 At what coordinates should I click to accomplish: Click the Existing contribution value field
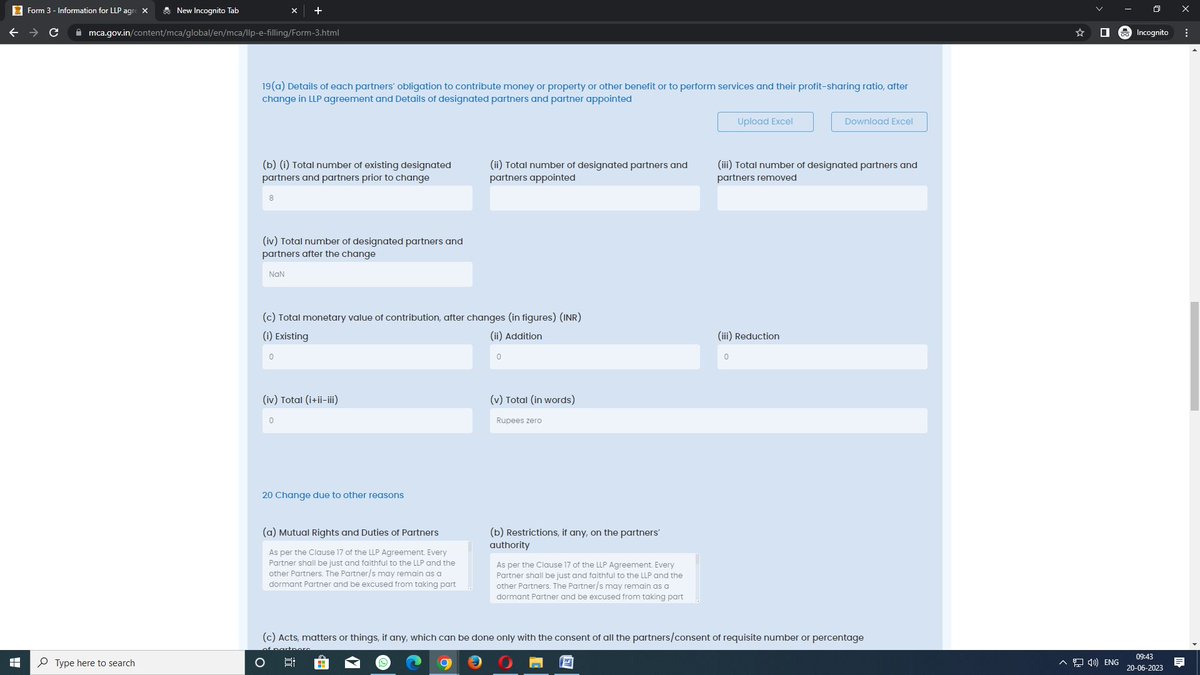coord(366,356)
